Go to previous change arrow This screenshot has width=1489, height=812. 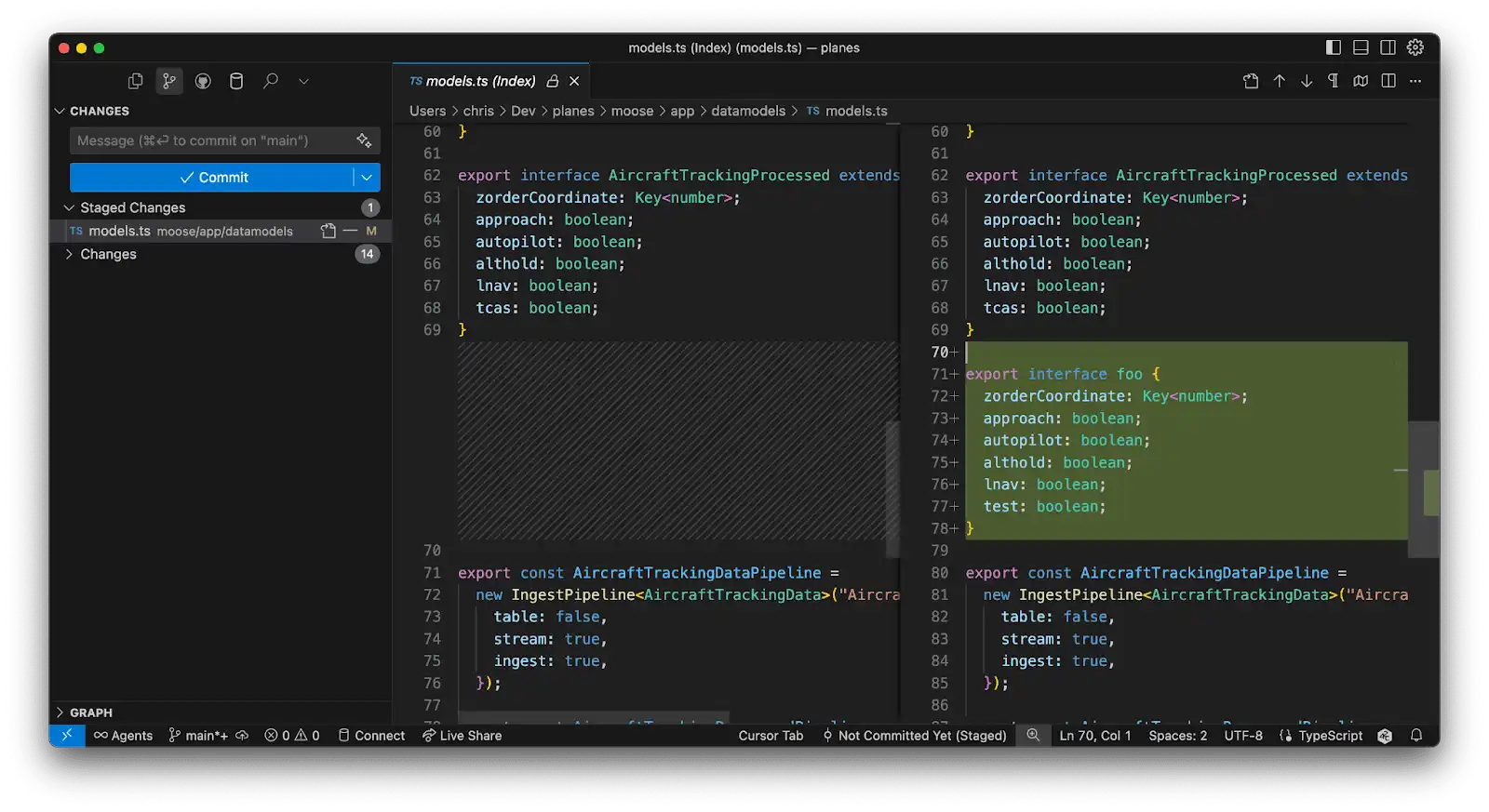pos(1280,81)
